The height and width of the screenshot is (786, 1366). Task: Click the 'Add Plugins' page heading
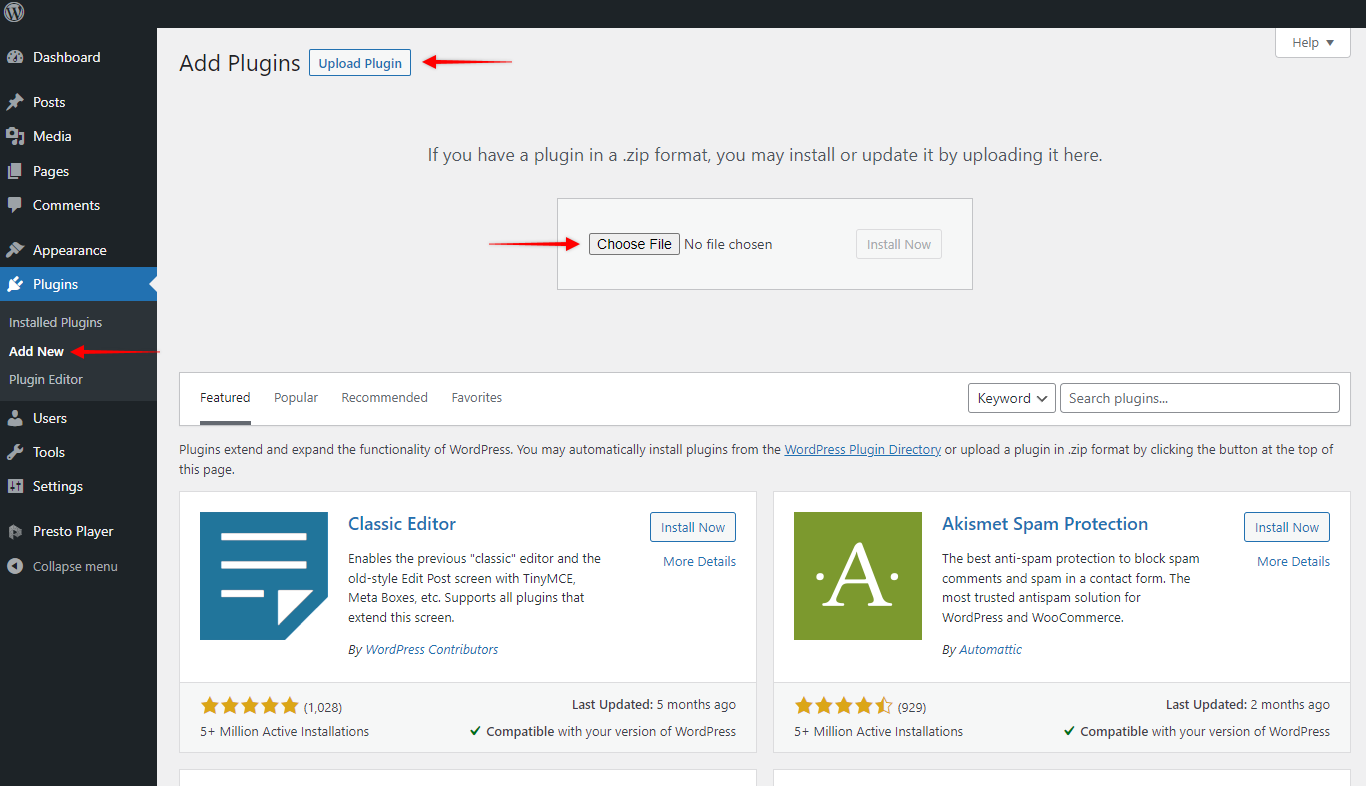click(x=240, y=63)
